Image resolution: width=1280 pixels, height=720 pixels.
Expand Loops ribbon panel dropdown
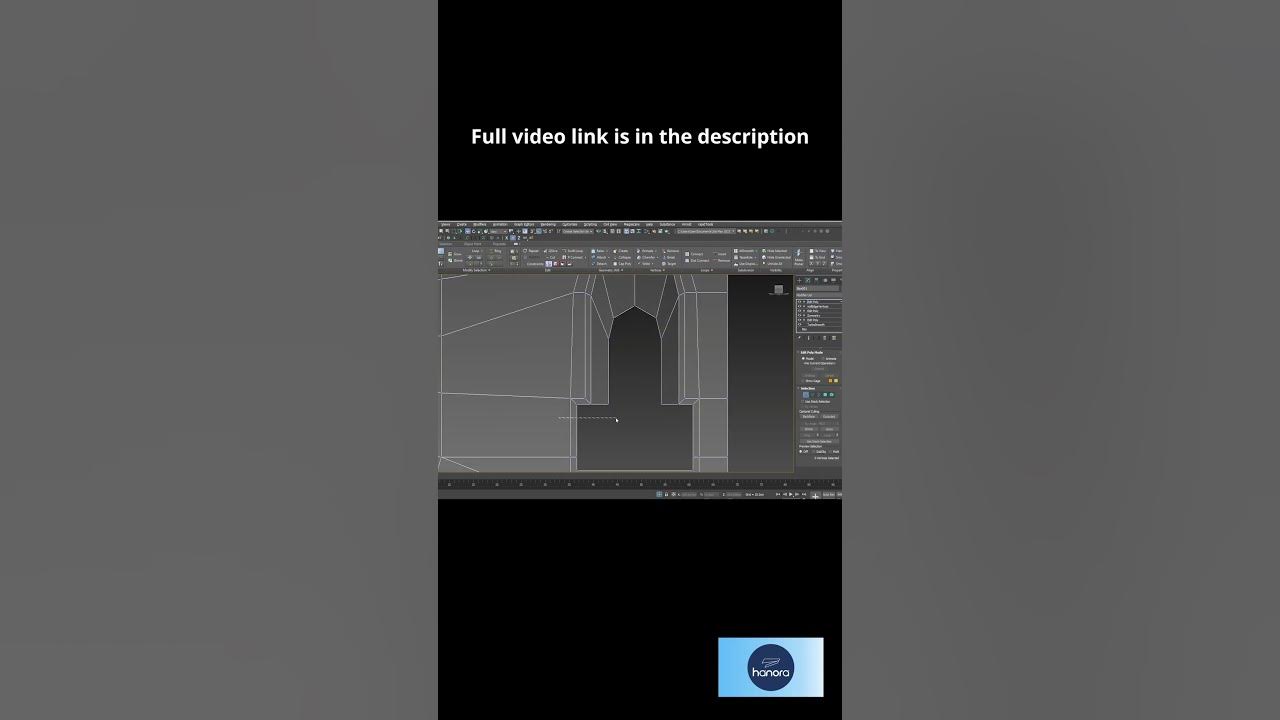706,270
